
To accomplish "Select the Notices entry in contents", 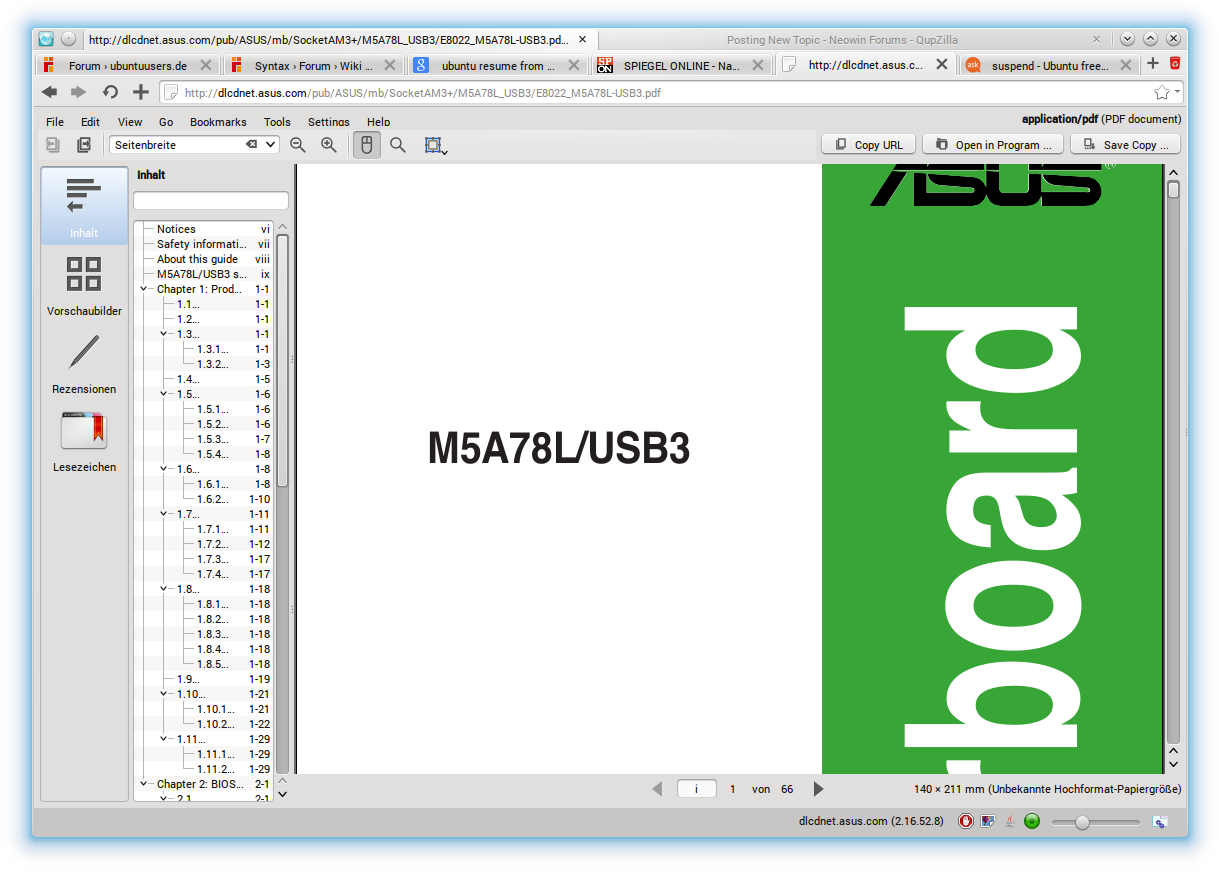I will coord(176,229).
